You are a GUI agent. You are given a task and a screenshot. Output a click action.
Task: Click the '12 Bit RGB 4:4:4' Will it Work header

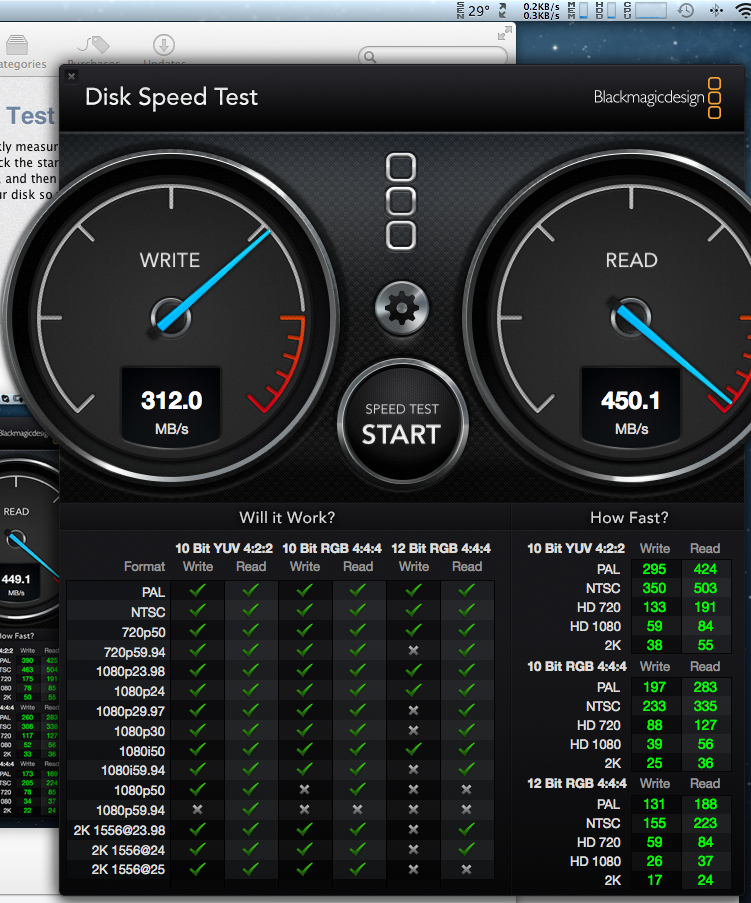[441, 548]
